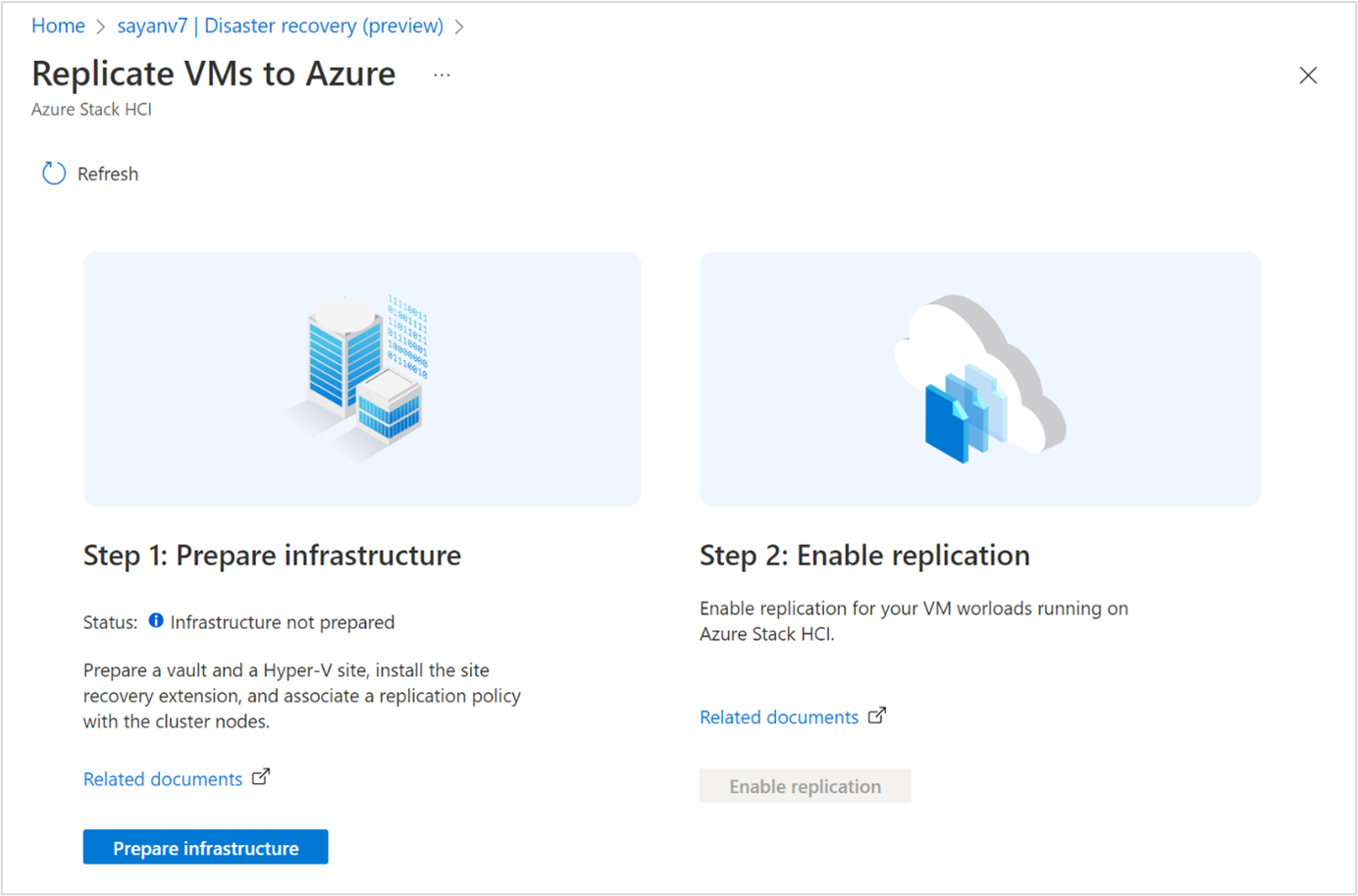
Task: Click the cloud files illustration
Action: pos(979,379)
